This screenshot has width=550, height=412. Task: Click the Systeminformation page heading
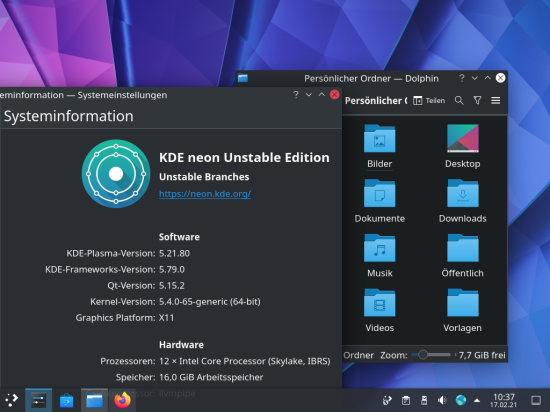click(69, 116)
